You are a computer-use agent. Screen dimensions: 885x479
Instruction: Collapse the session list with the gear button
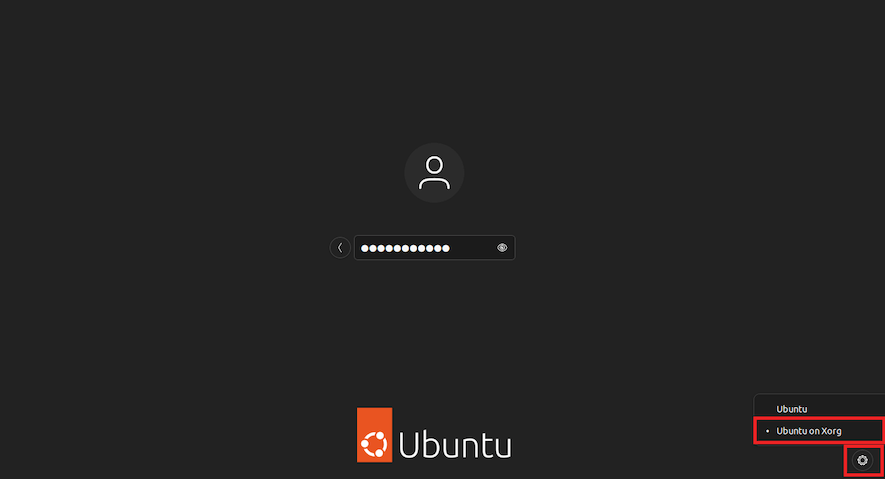[x=862, y=460]
